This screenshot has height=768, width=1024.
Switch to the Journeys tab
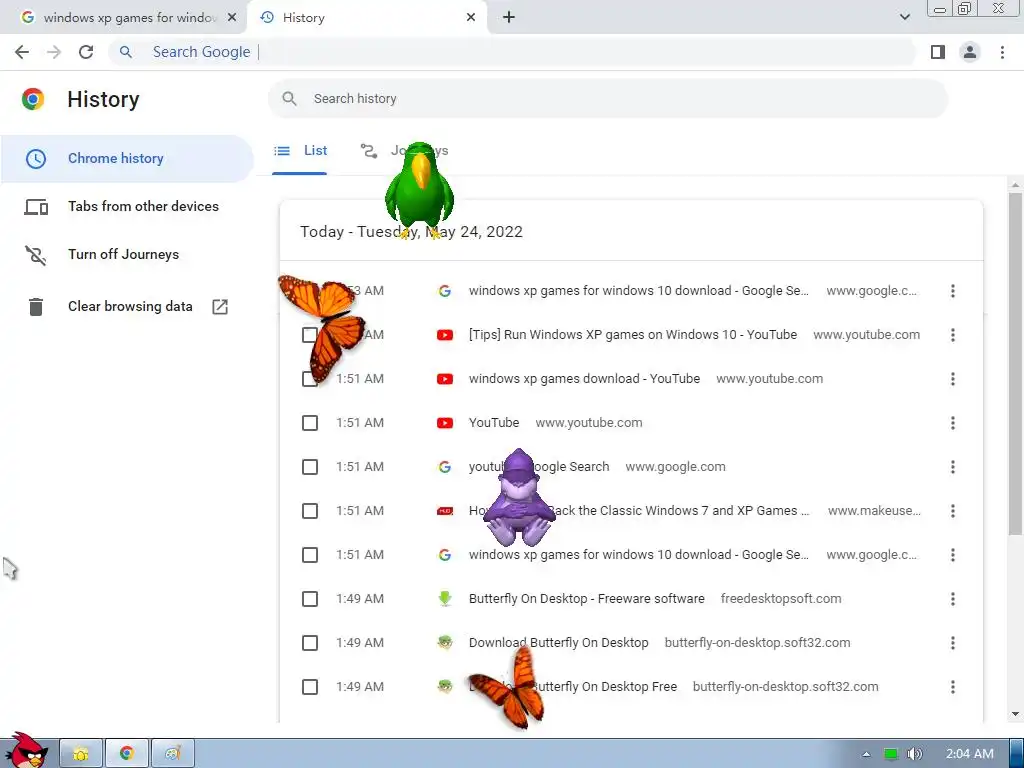click(x=405, y=151)
